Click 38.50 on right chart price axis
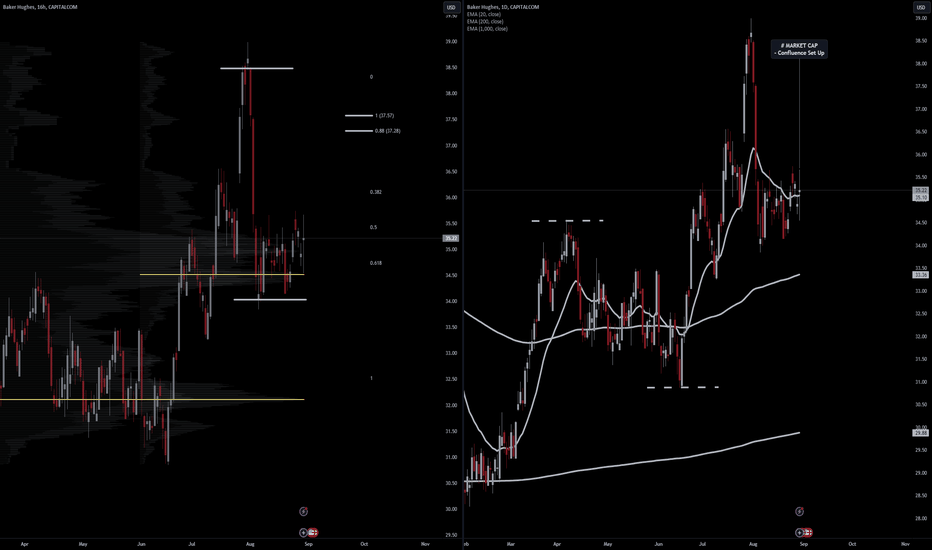This screenshot has height=550, width=932. (x=921, y=41)
